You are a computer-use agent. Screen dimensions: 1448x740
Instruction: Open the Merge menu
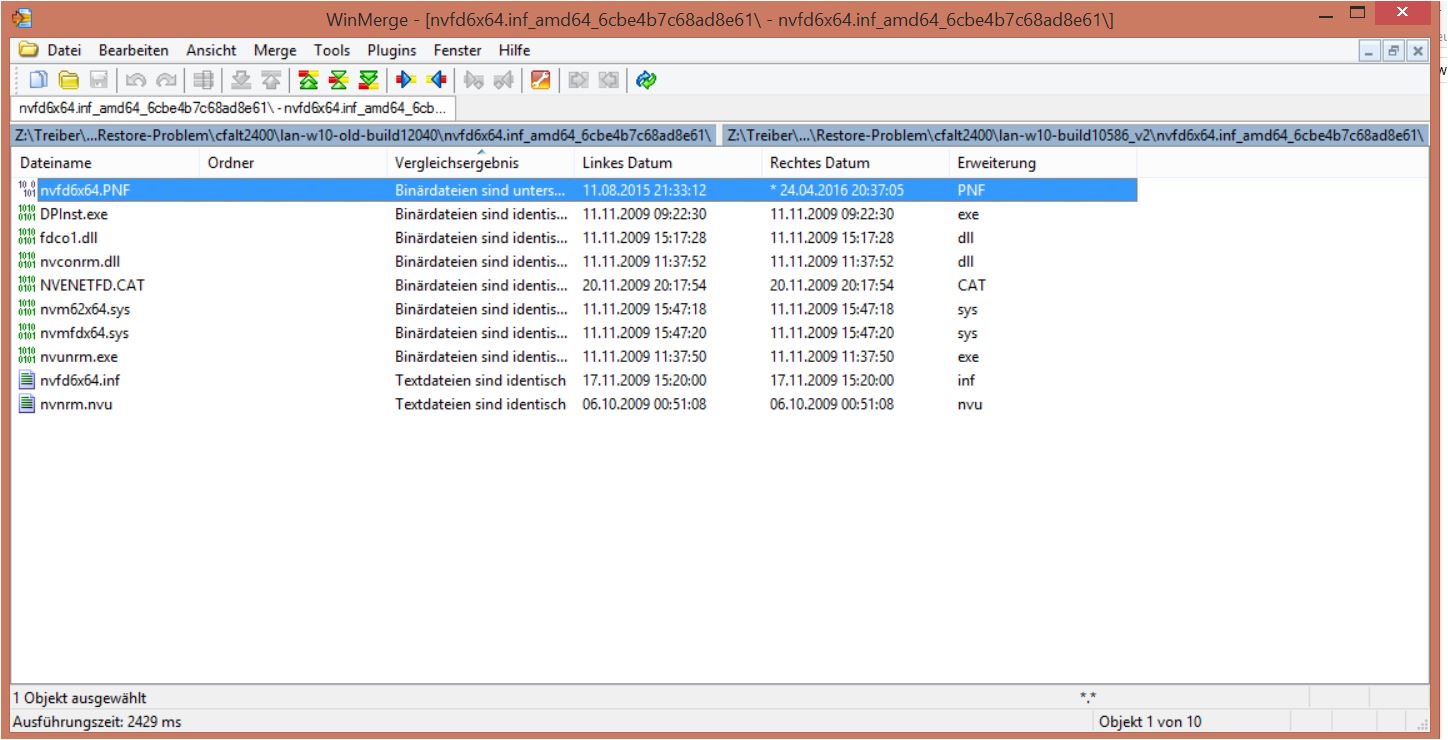(274, 50)
